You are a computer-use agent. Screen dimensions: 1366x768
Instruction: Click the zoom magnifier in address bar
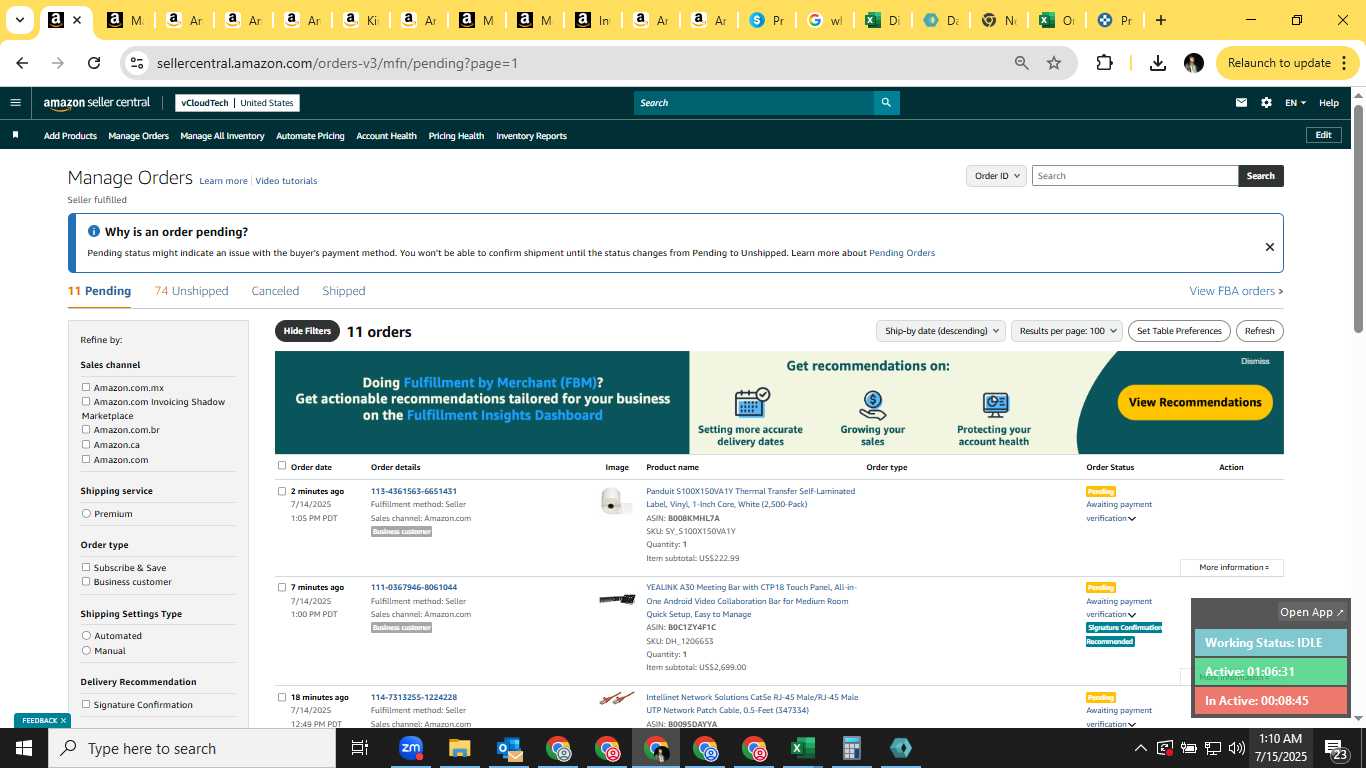[x=1021, y=63]
